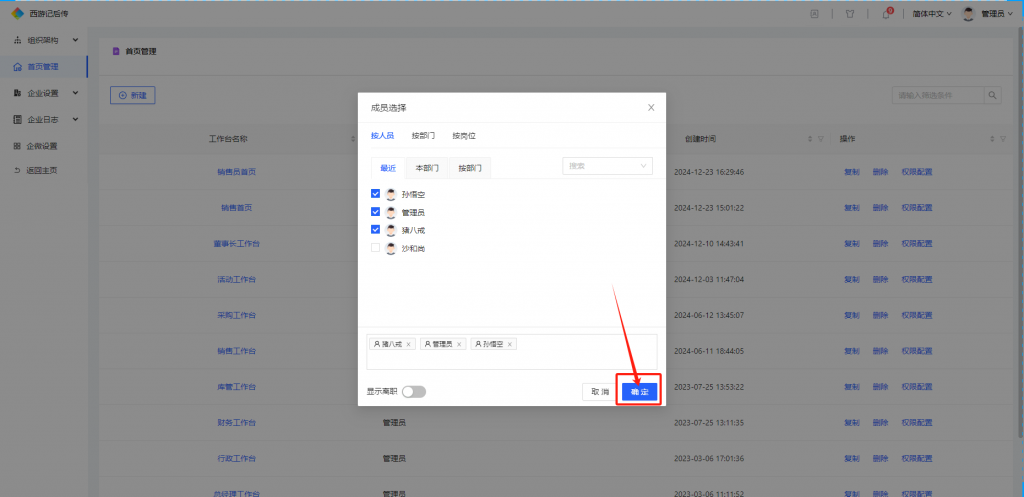Open 企微设置 in the sidebar
Viewport: 1024px width, 497px height.
click(x=43, y=146)
